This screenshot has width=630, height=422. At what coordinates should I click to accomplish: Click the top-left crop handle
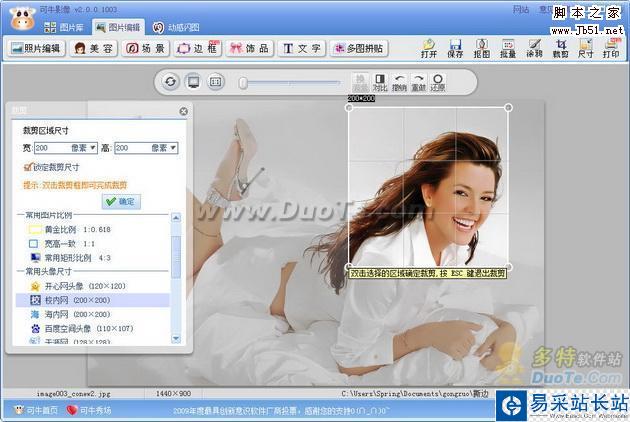pos(349,108)
